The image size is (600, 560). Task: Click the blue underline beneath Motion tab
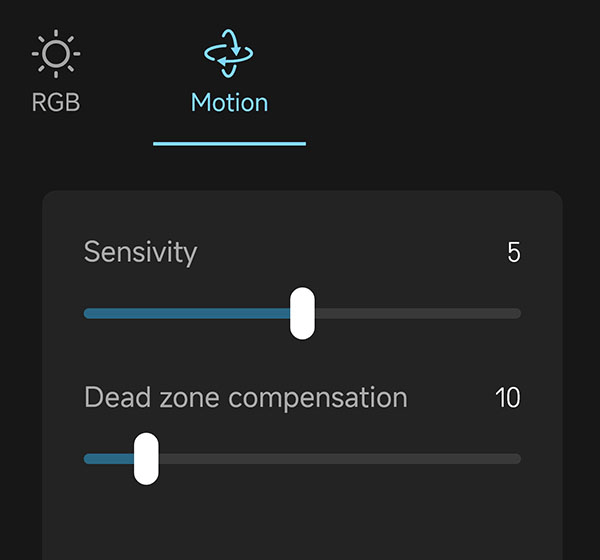click(x=229, y=143)
